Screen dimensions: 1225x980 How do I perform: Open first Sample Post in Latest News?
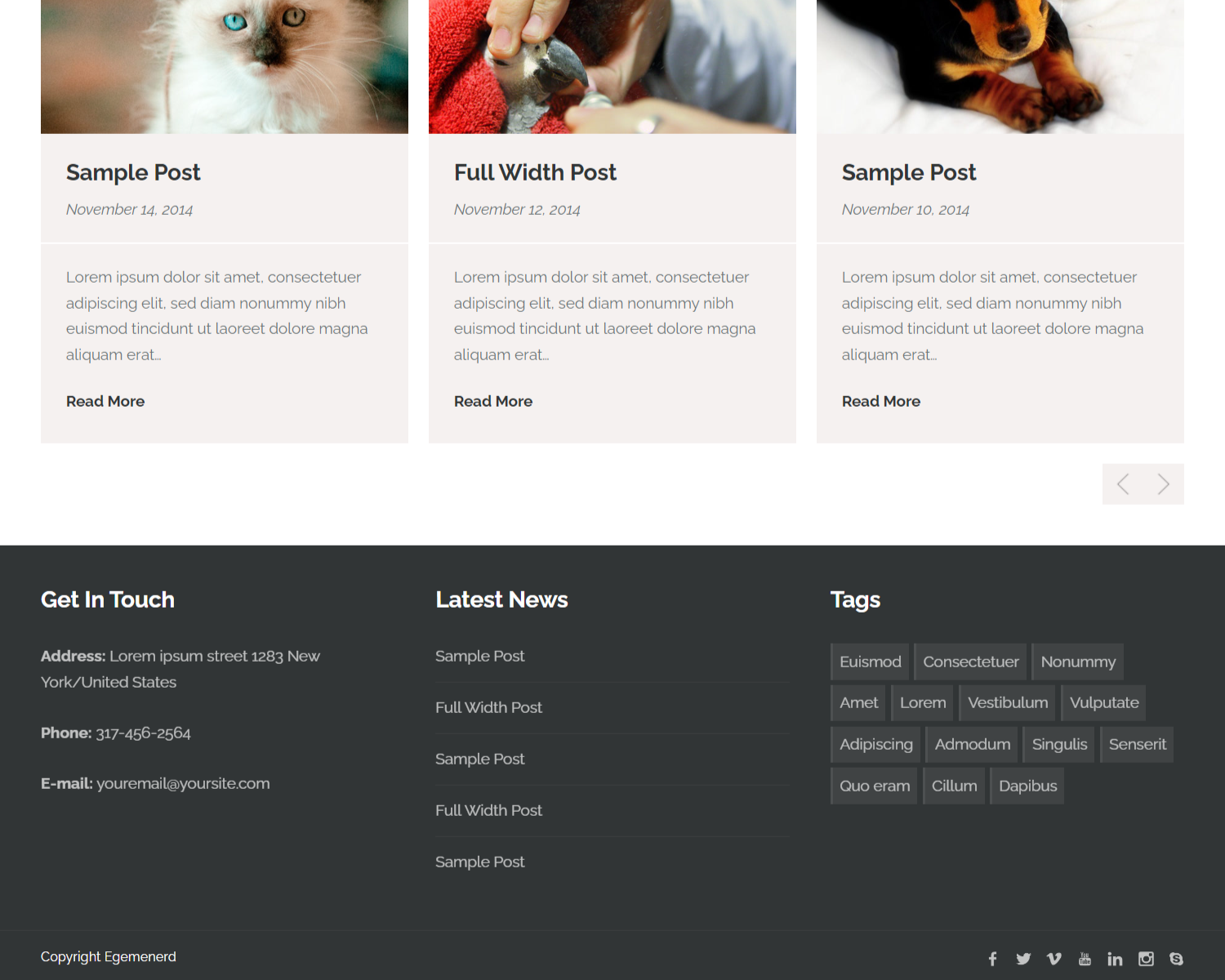(x=480, y=656)
